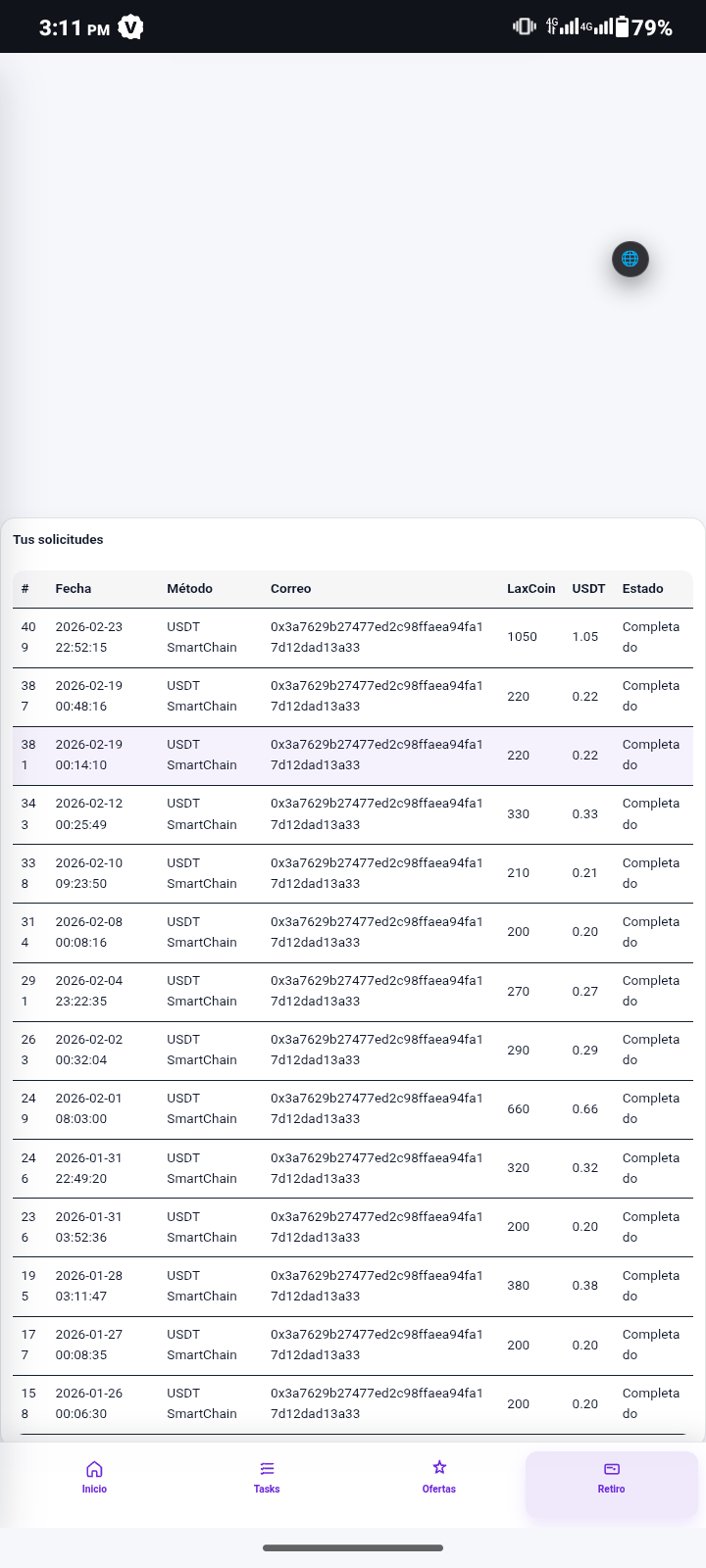Tap the Tus solicitudes heading

pos(58,540)
